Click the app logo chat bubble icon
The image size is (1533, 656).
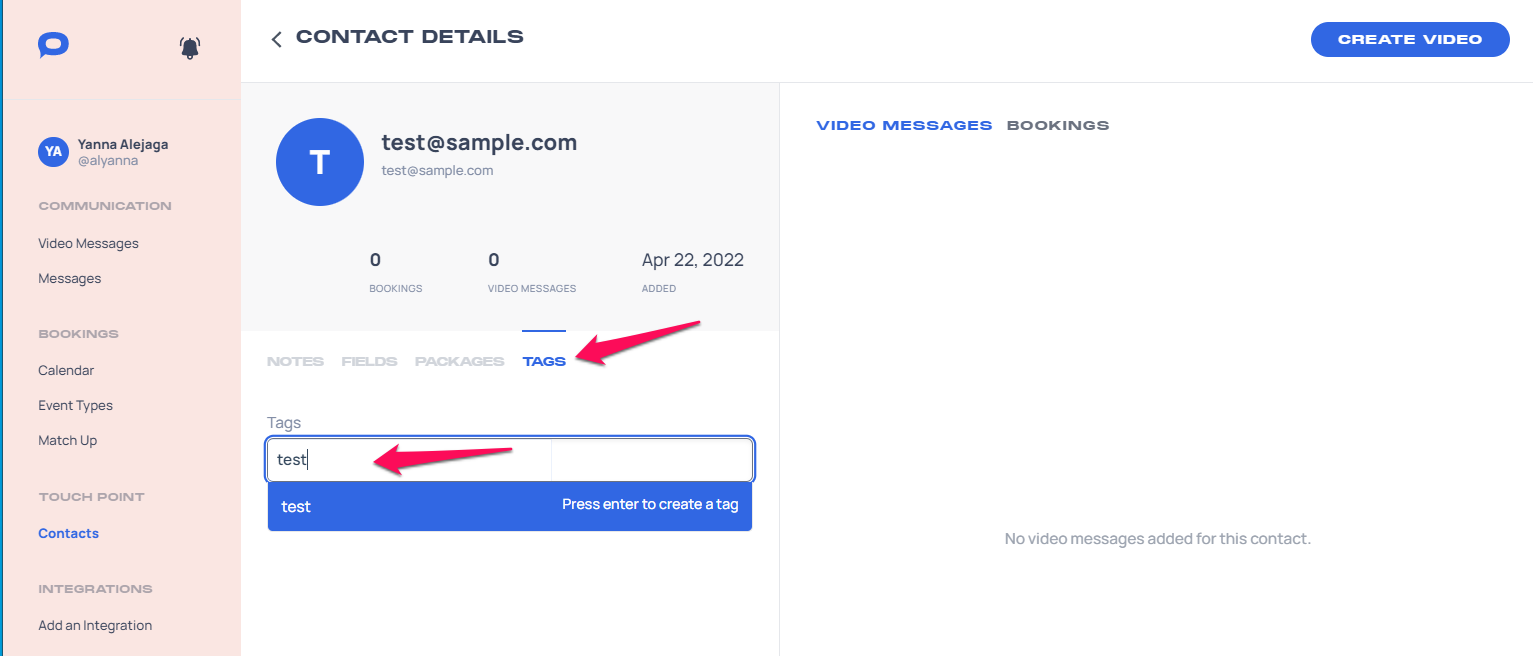(x=53, y=46)
